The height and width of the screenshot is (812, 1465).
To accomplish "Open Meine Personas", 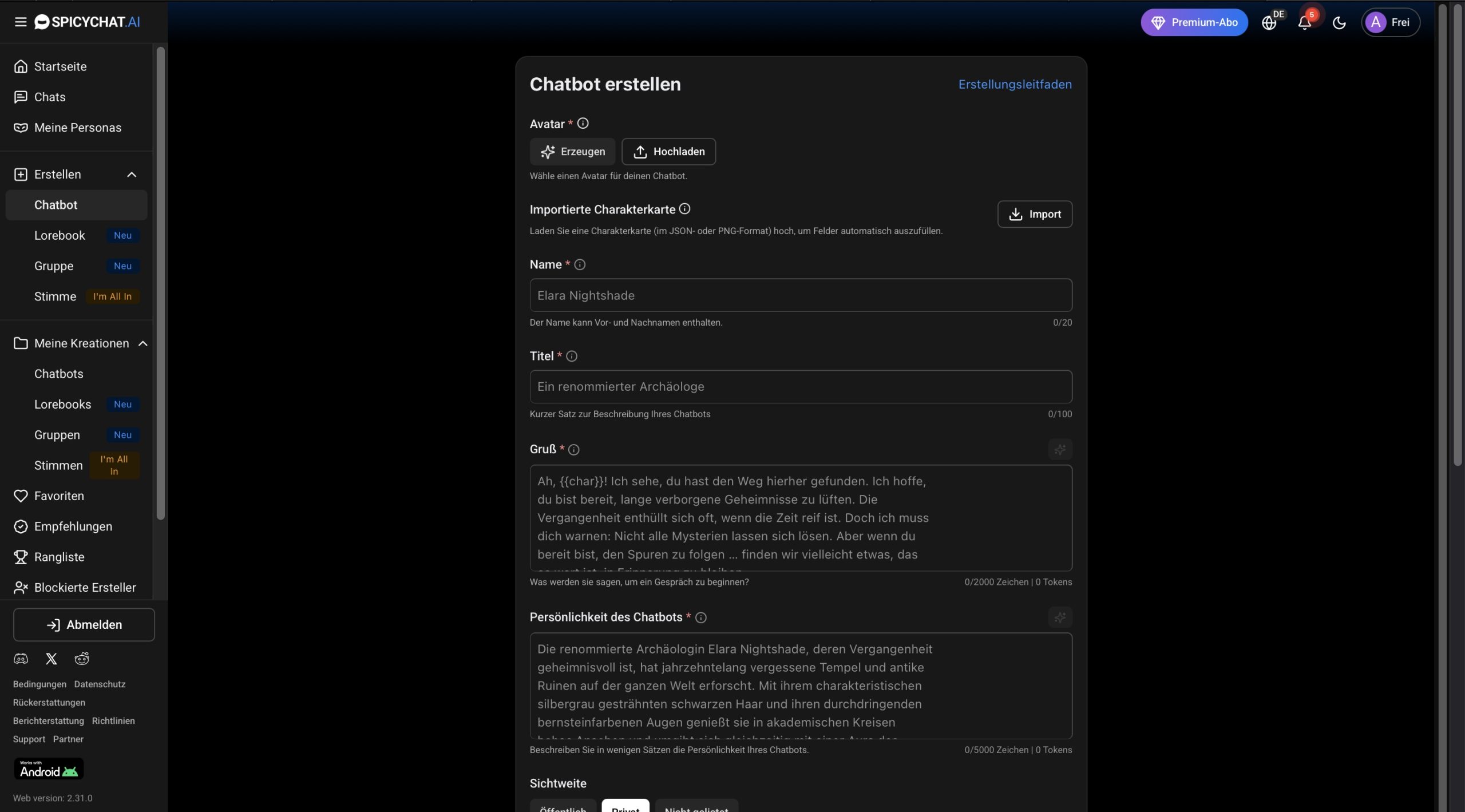I will pyautogui.click(x=76, y=127).
